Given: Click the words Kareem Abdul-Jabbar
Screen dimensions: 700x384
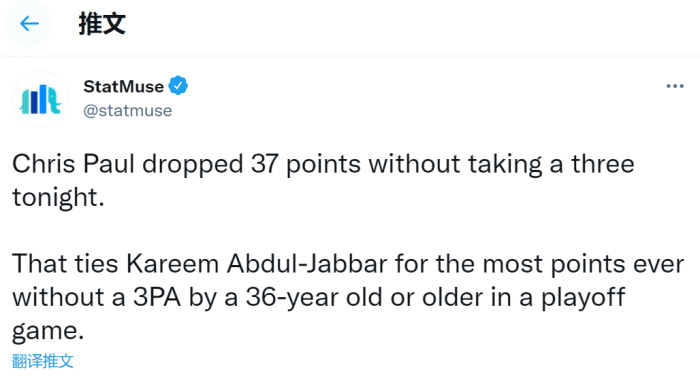Looking at the screenshot, I should coord(257,263).
